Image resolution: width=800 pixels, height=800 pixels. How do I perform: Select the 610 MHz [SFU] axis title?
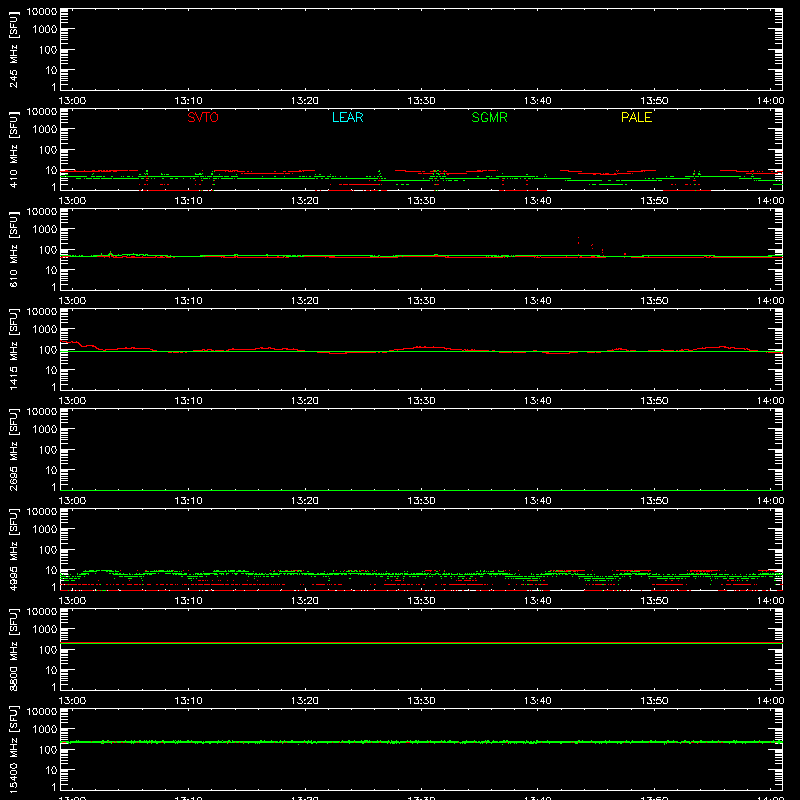(x=13, y=249)
